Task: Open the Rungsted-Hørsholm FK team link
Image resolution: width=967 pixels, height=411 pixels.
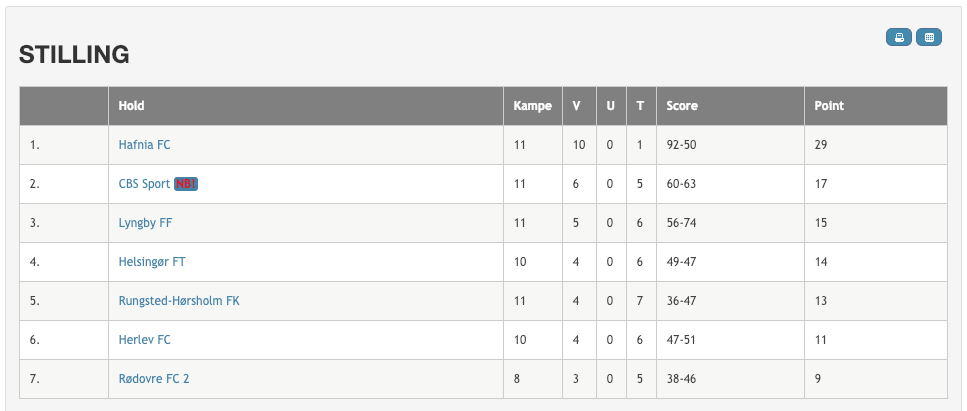Action: coord(179,301)
